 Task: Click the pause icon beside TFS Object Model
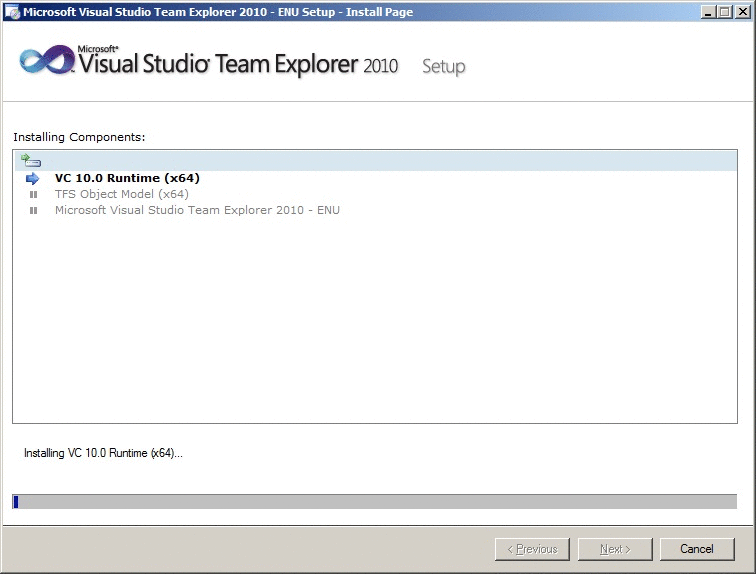click(x=33, y=194)
